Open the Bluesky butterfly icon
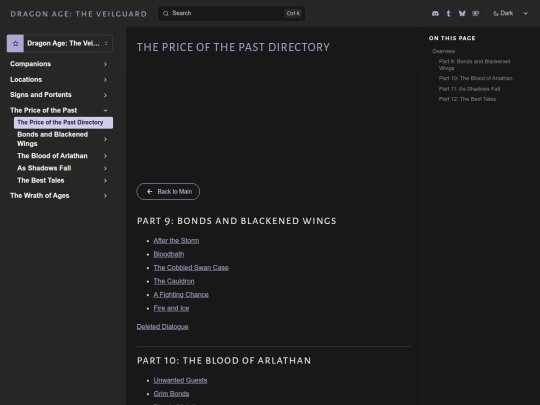The width and height of the screenshot is (540, 405). tap(462, 13)
